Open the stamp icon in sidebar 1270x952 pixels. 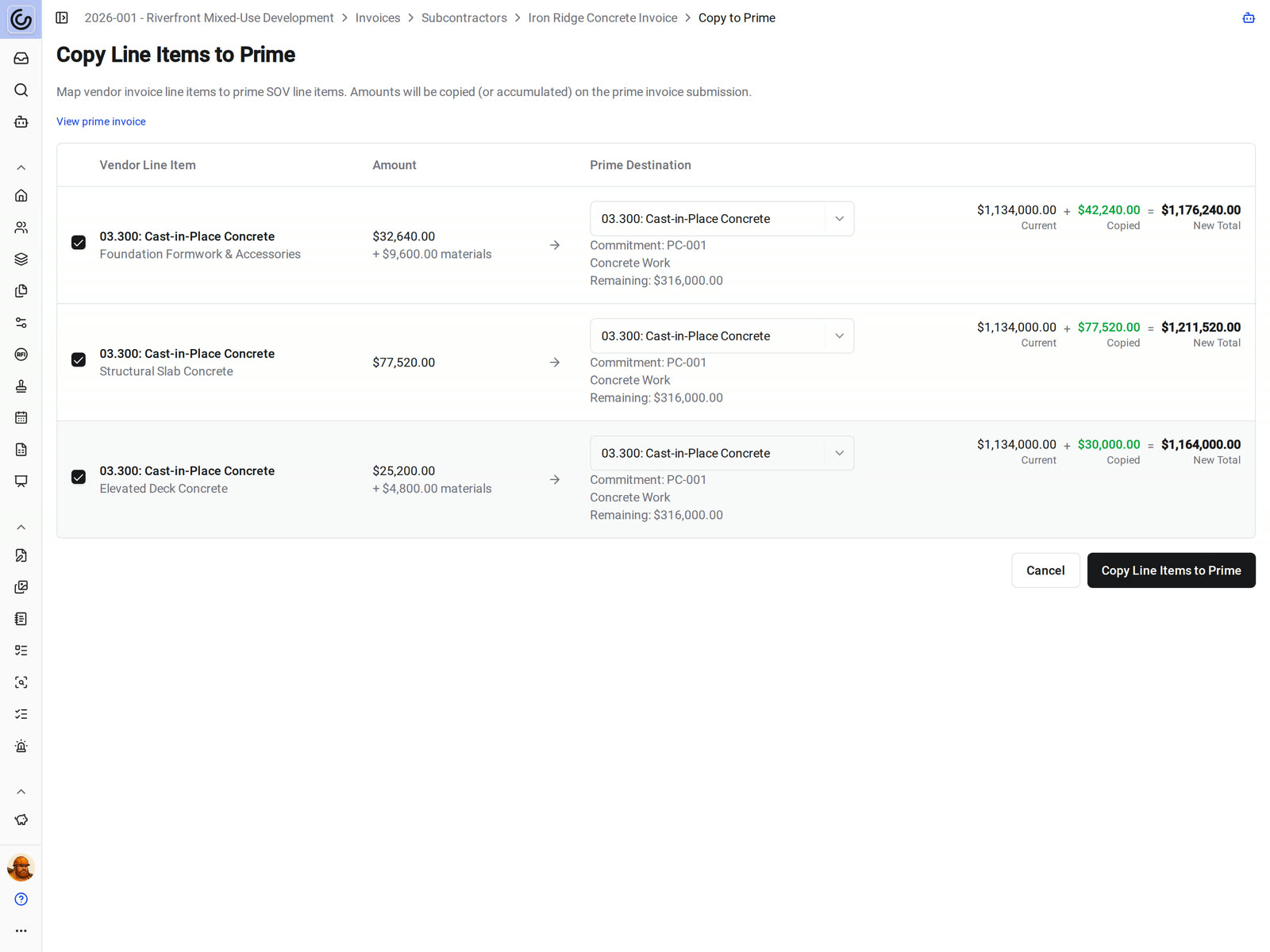[x=21, y=386]
